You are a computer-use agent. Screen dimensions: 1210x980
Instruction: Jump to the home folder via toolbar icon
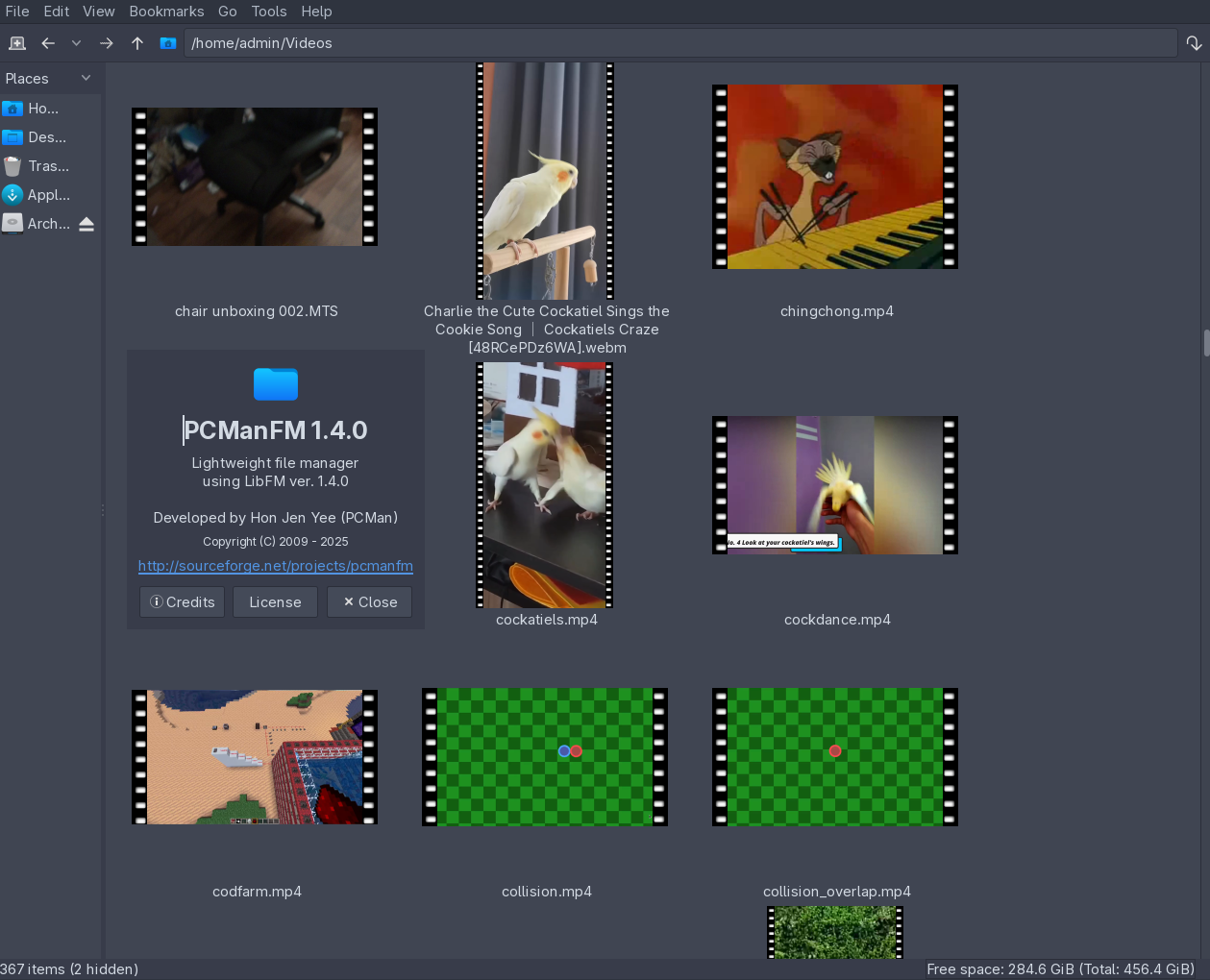[168, 43]
